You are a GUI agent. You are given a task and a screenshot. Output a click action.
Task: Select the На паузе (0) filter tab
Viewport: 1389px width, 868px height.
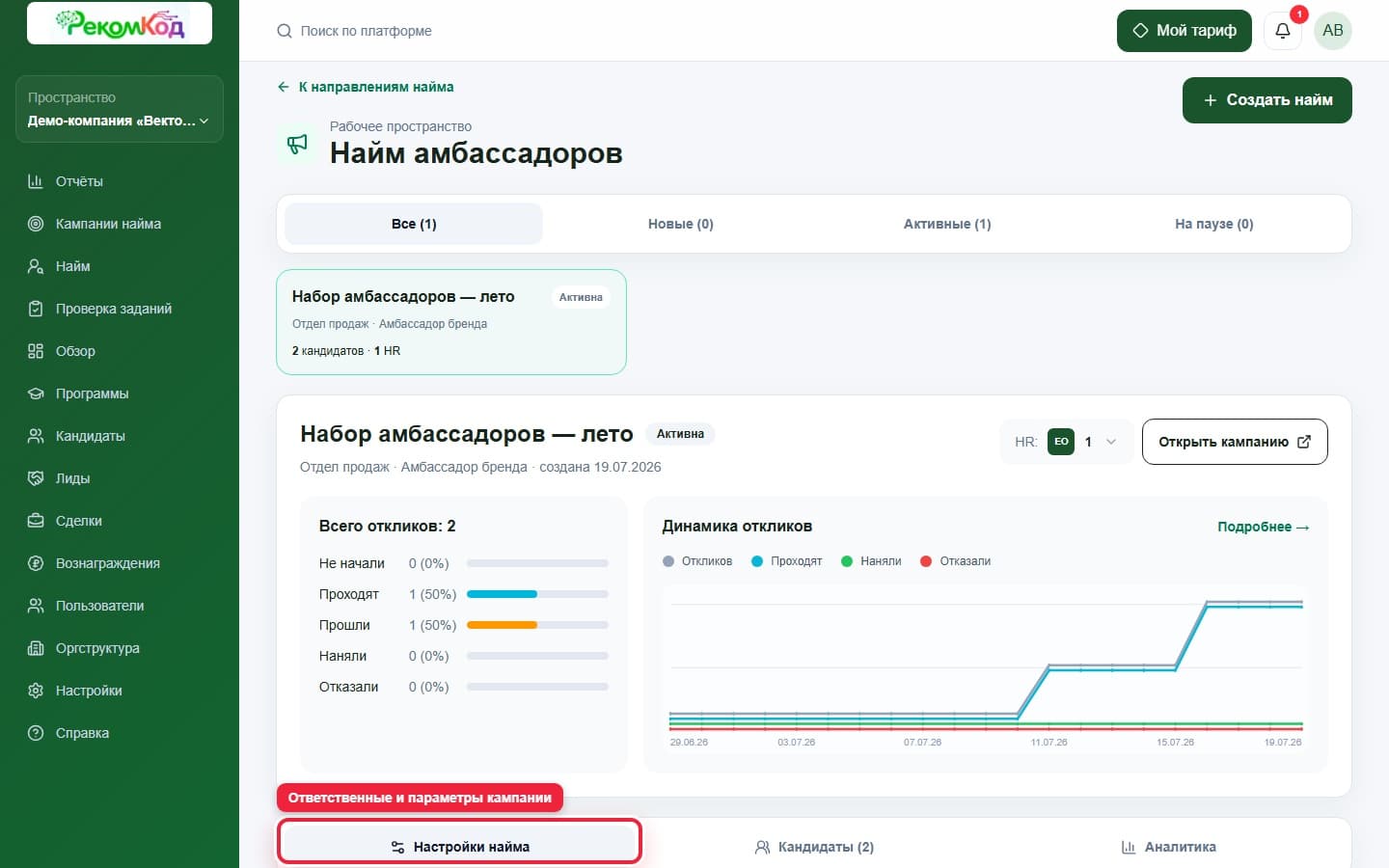[x=1214, y=224]
